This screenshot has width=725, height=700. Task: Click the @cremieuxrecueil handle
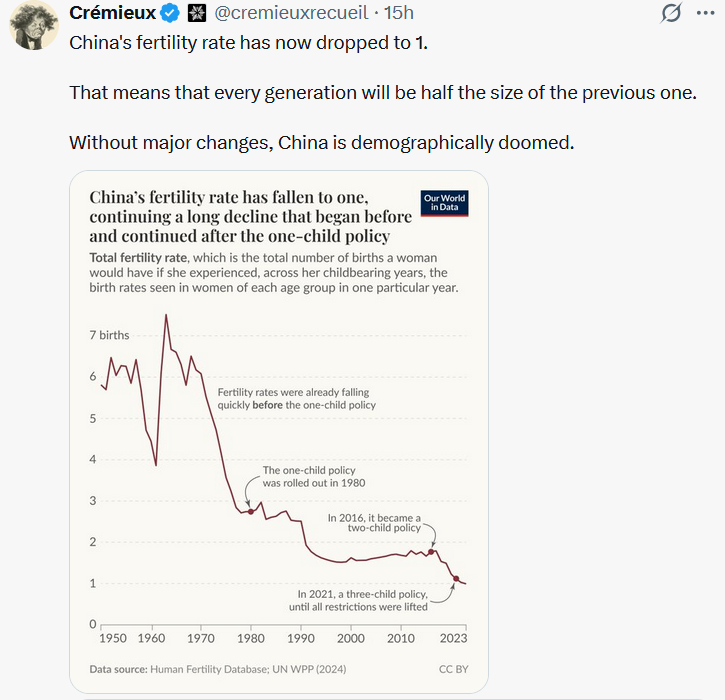[296, 13]
